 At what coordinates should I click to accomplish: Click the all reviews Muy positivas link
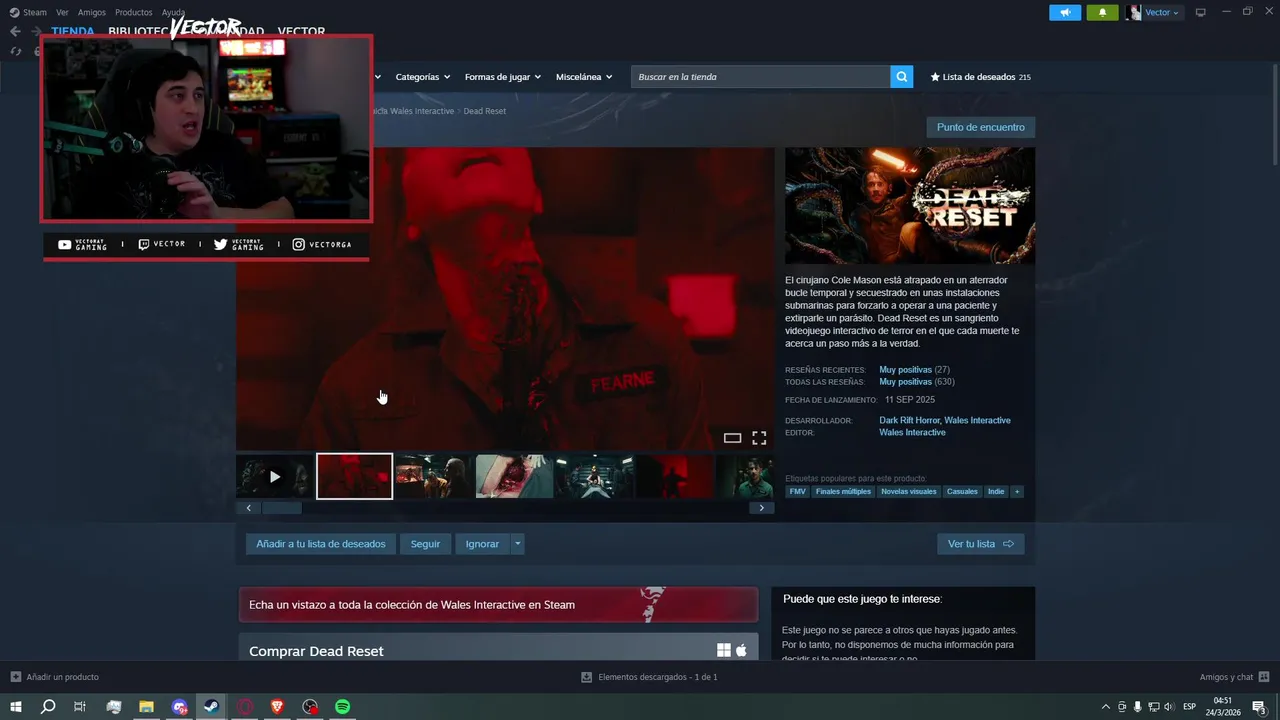click(905, 382)
